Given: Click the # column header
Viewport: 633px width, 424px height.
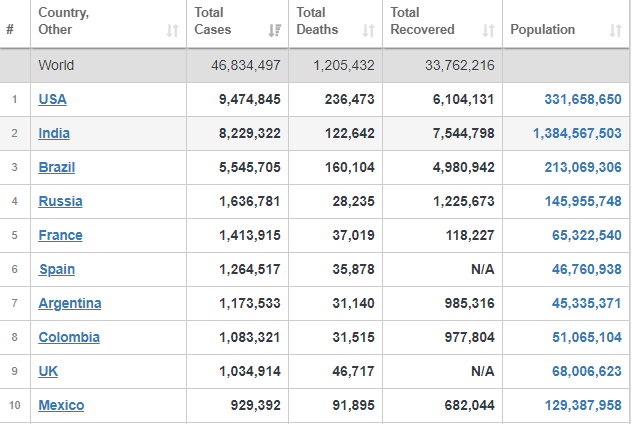Looking at the screenshot, I should 10,29.
